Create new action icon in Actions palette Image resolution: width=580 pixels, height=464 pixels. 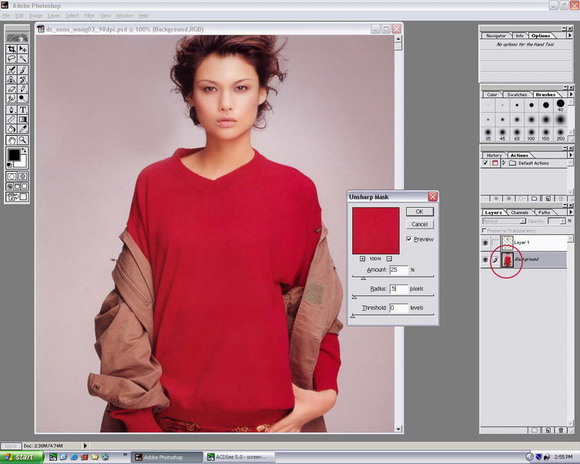(x=548, y=199)
